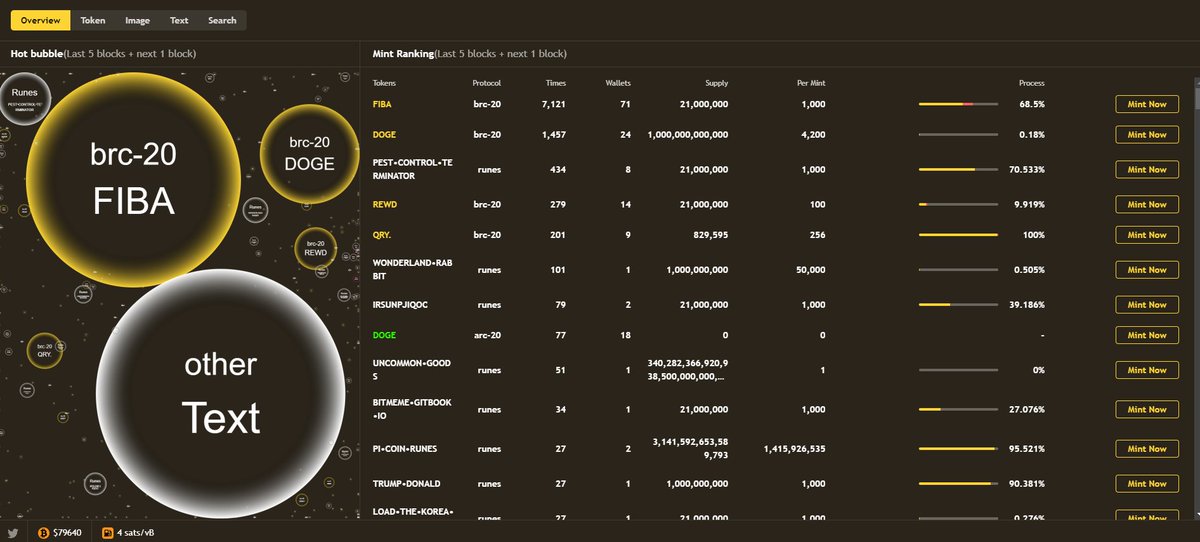The height and width of the screenshot is (542, 1200).
Task: Click Mint Now for IRSUNPJIQOC
Action: point(1147,305)
